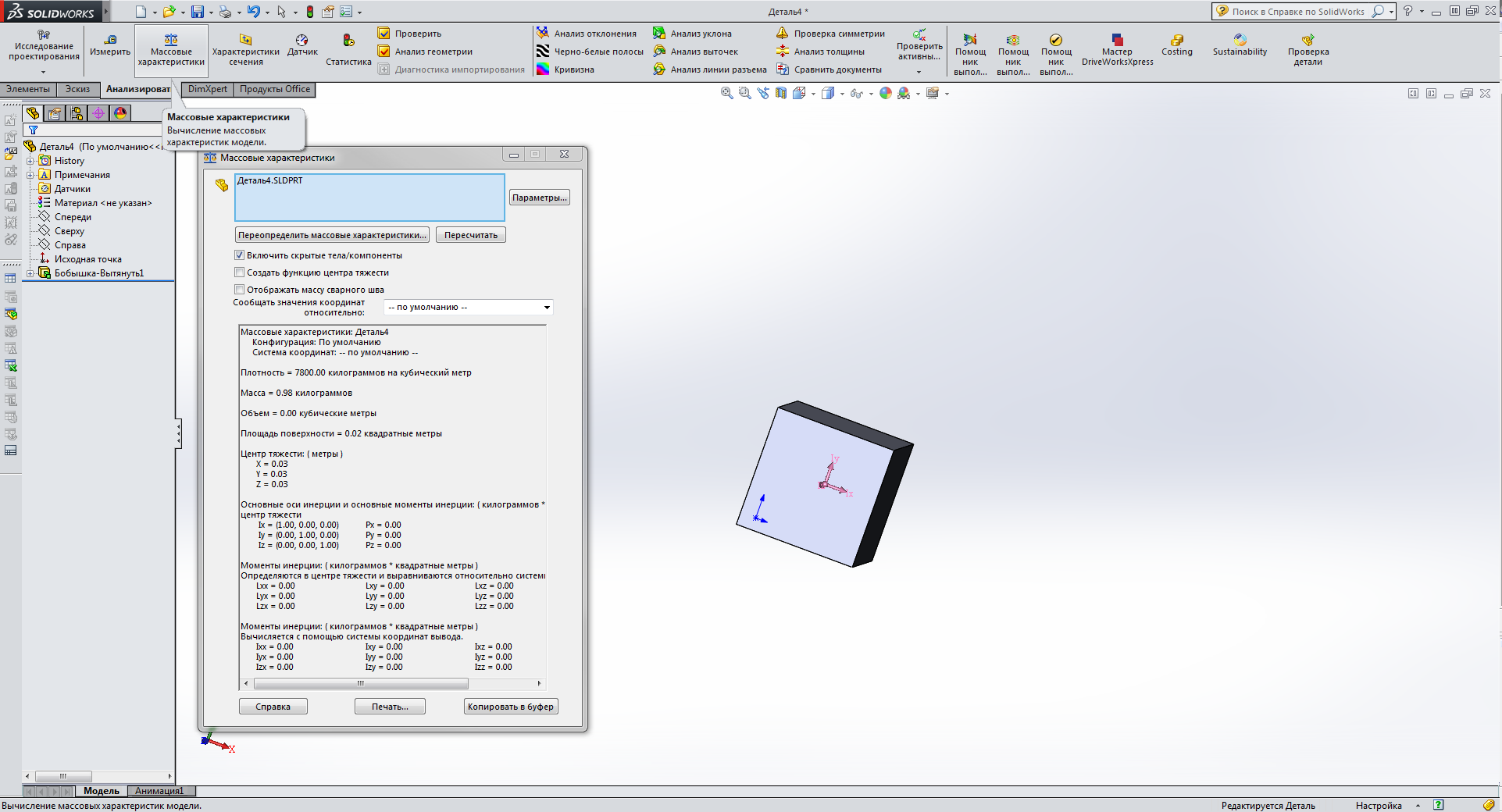Open Проверка симметрии tool

pos(831,34)
